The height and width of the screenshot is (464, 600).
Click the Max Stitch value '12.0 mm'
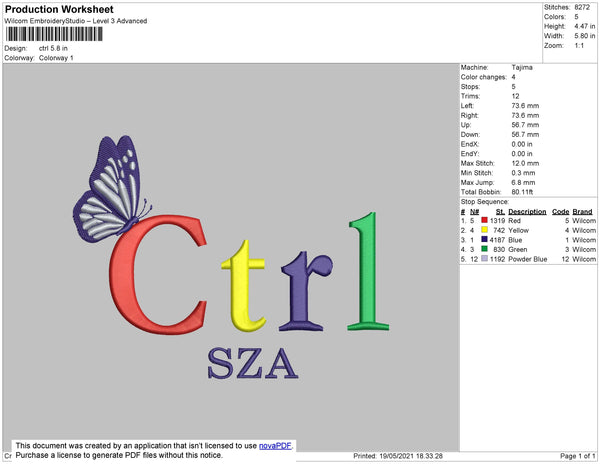pyautogui.click(x=525, y=163)
